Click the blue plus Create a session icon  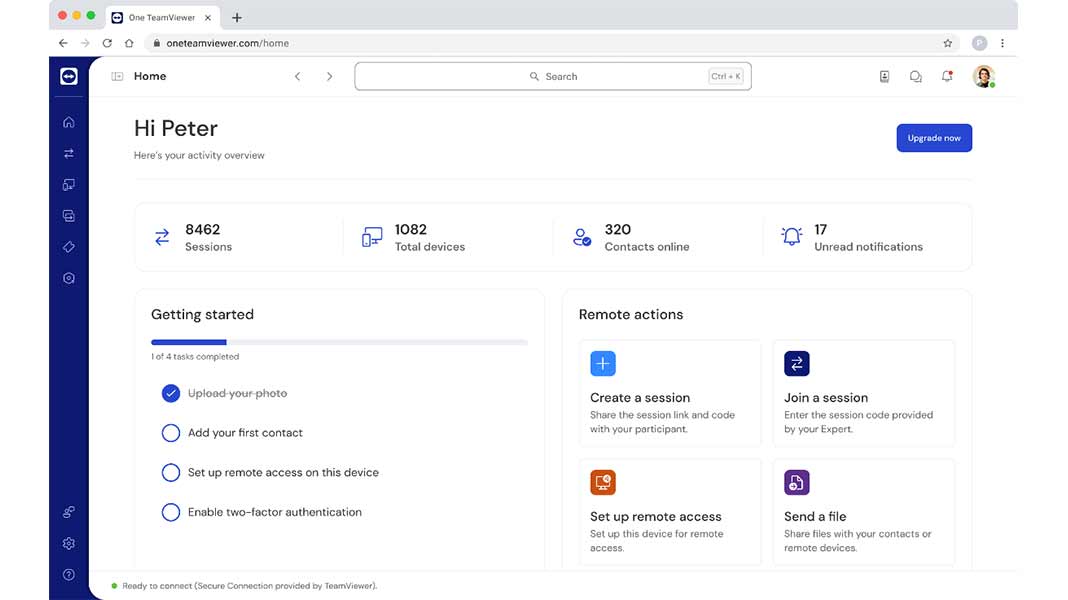click(x=603, y=364)
